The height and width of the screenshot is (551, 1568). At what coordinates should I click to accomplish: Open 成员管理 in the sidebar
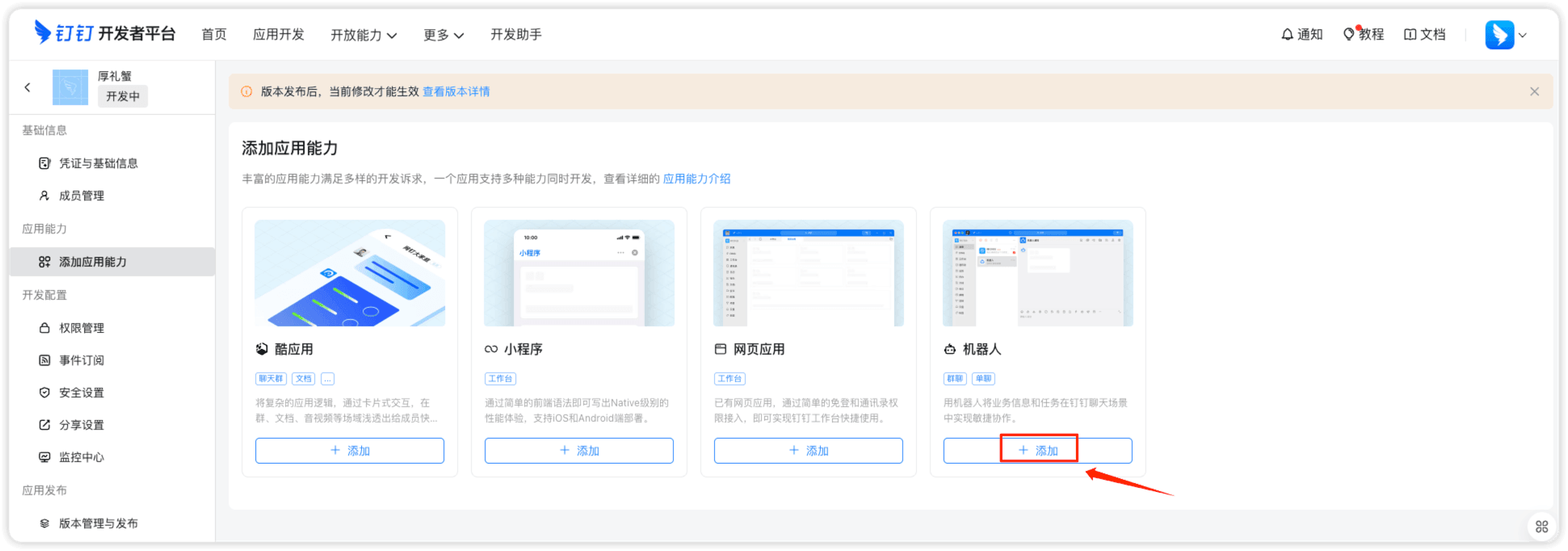[x=112, y=196]
